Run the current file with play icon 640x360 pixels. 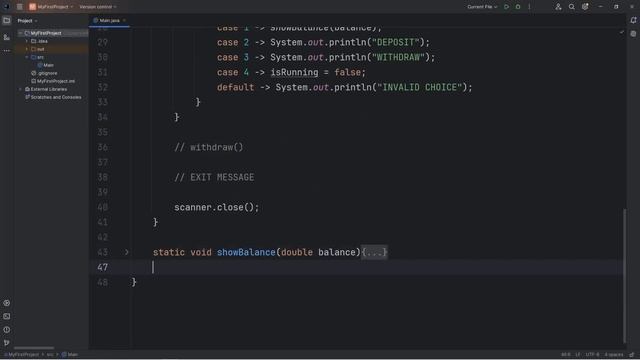507,7
